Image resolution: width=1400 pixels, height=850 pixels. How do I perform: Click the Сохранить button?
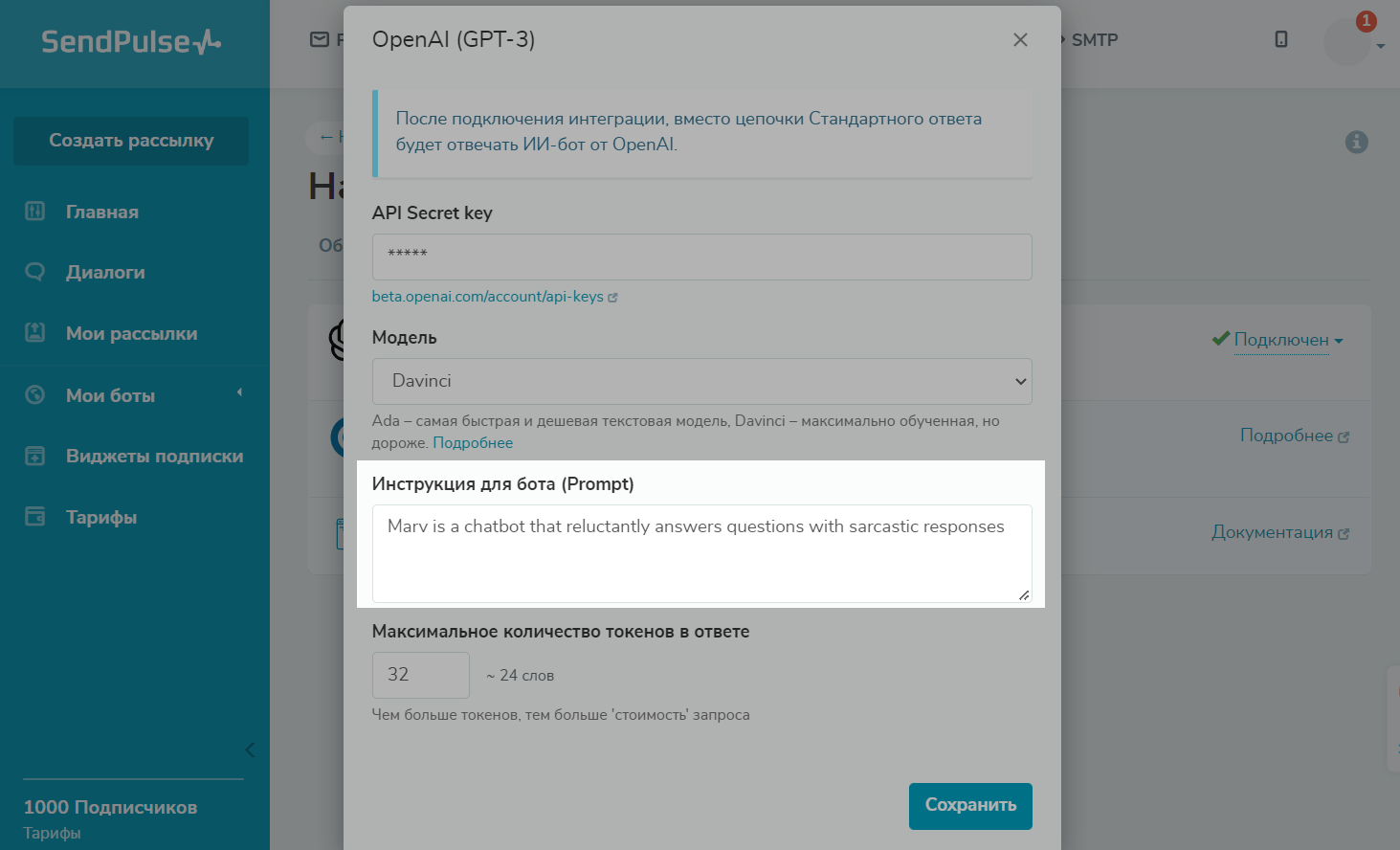coord(969,806)
